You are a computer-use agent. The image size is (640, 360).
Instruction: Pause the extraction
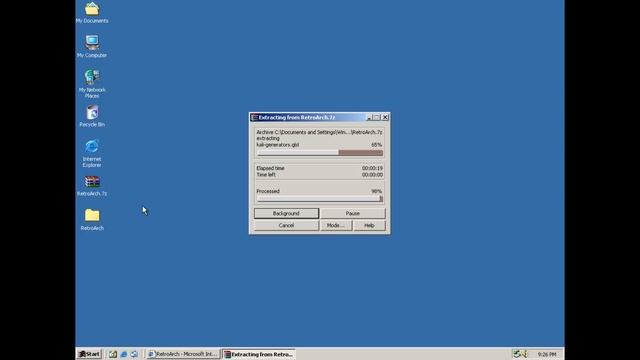click(353, 213)
